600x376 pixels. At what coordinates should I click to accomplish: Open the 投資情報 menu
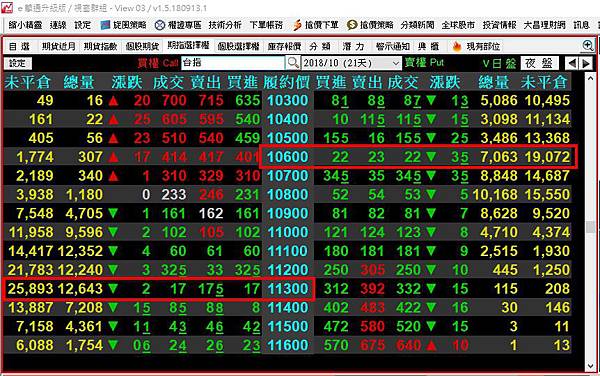coord(499,25)
